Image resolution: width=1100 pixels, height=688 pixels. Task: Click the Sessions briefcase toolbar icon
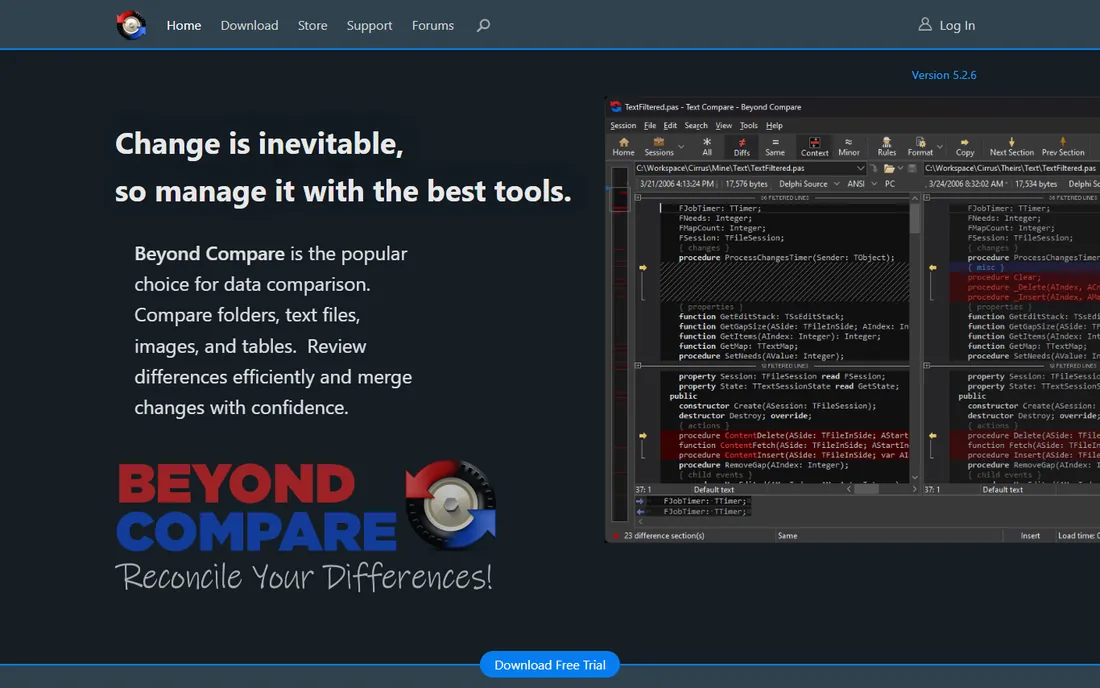point(658,147)
